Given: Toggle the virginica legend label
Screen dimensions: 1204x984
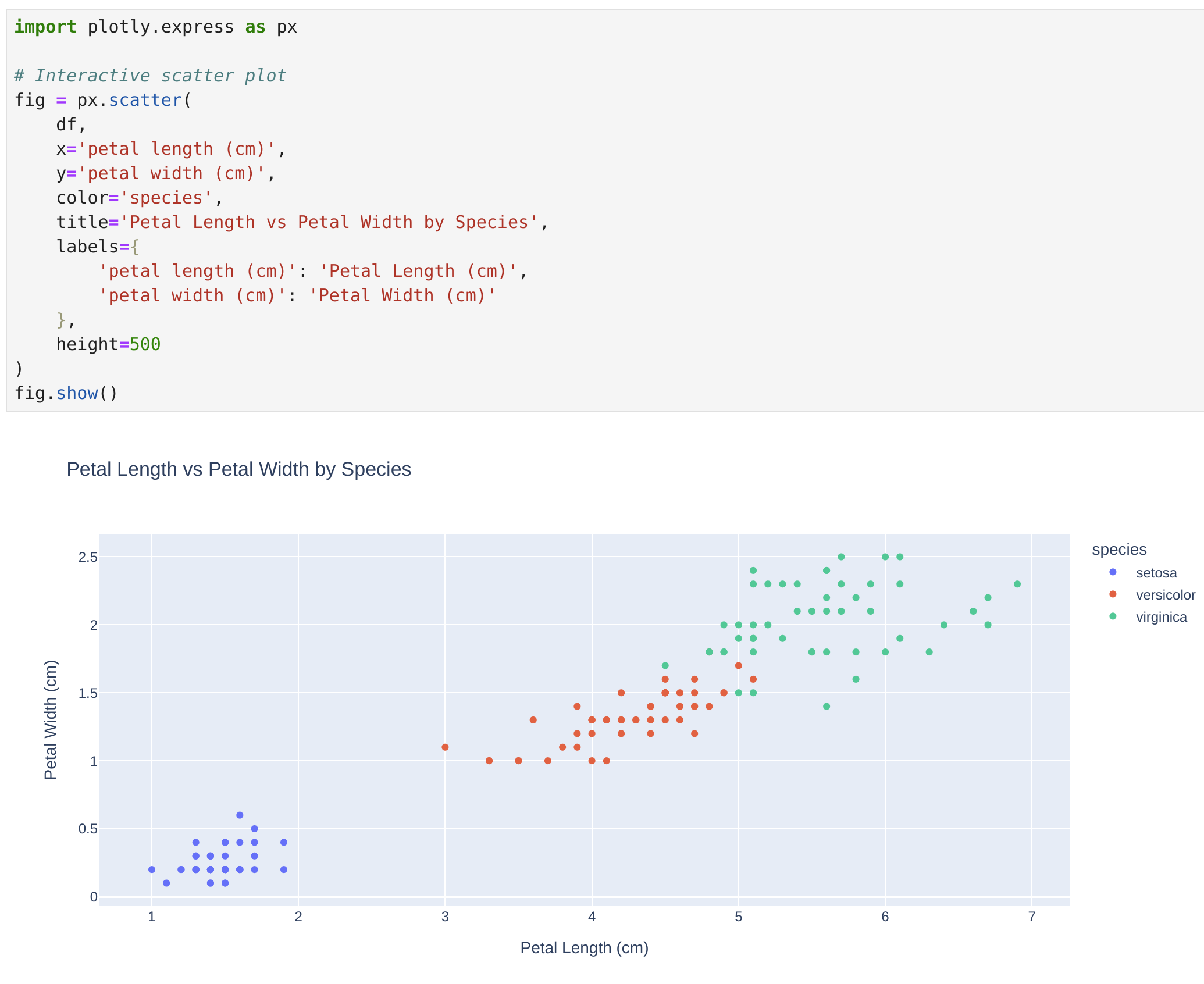Looking at the screenshot, I should point(1161,617).
